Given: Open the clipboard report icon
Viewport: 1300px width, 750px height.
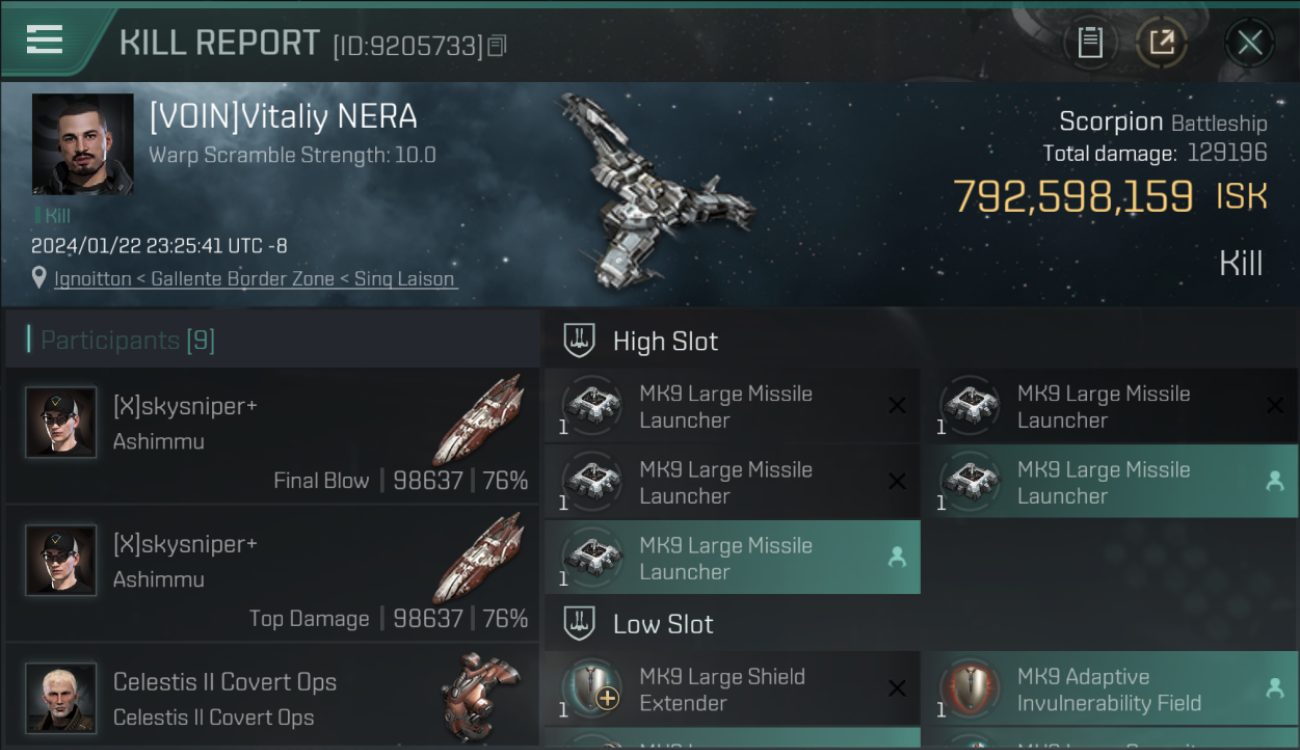Looking at the screenshot, I should (x=1090, y=43).
